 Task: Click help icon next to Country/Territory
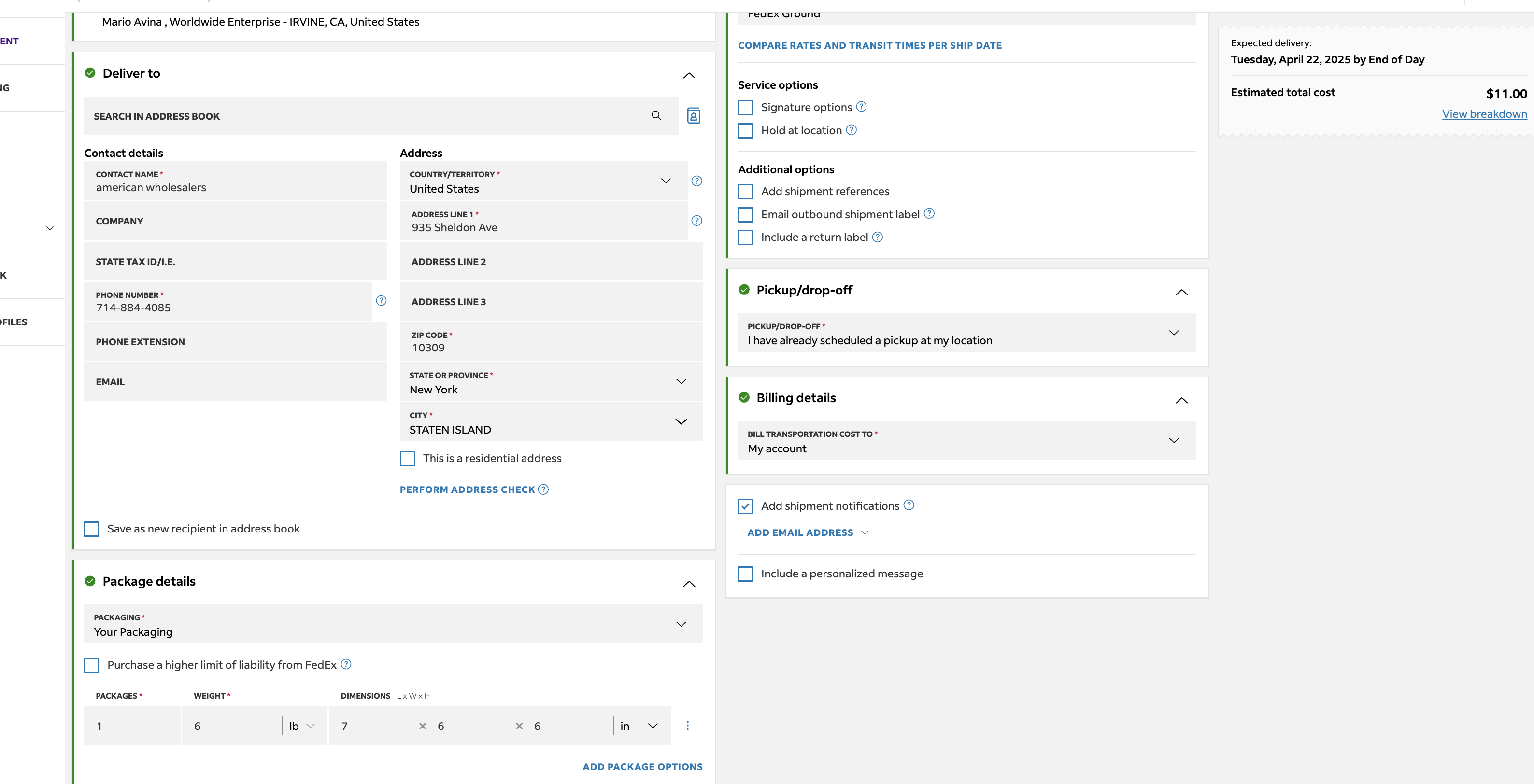point(697,181)
